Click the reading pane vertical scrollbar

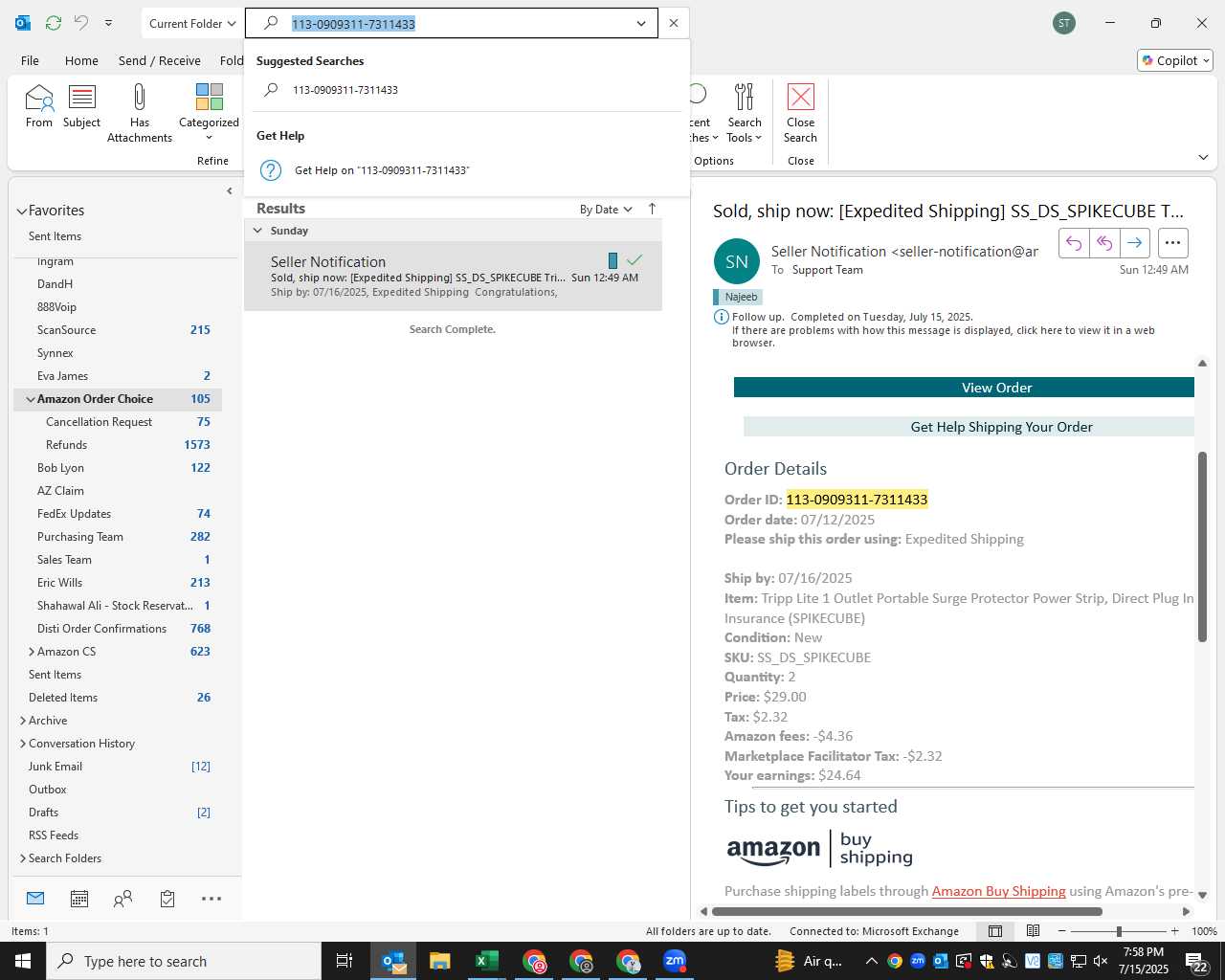click(1202, 546)
